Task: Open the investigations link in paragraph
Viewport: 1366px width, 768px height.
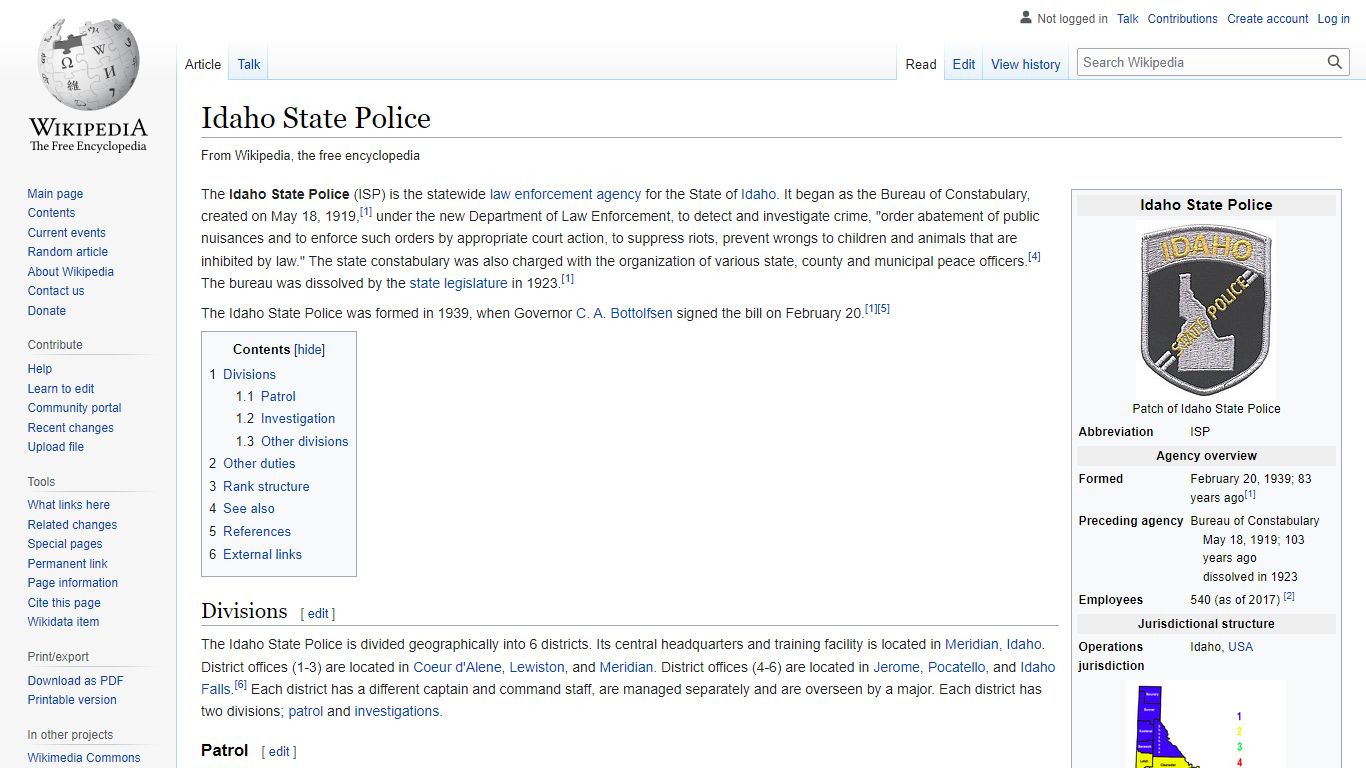Action: point(397,712)
